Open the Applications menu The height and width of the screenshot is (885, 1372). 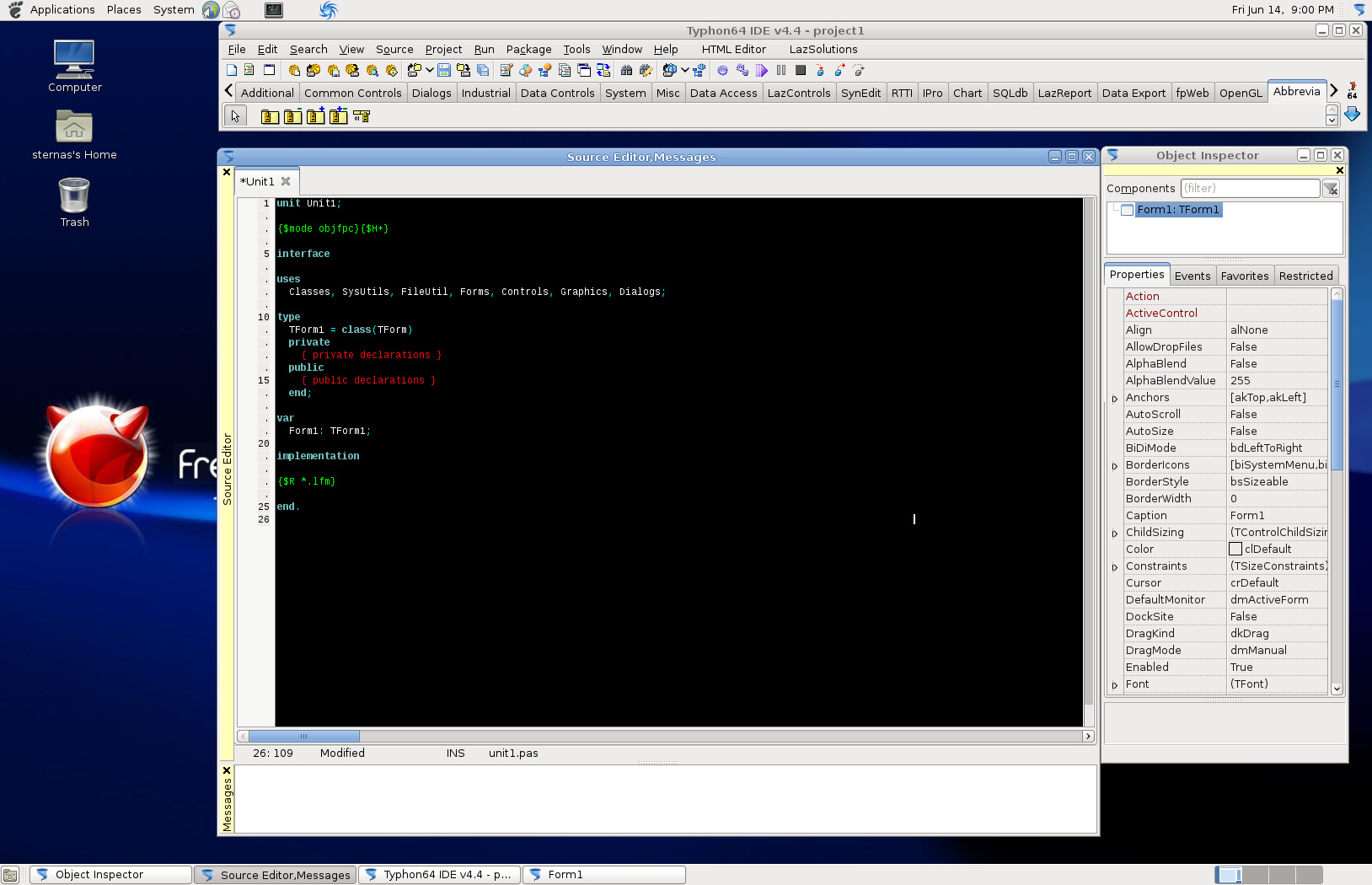point(62,10)
